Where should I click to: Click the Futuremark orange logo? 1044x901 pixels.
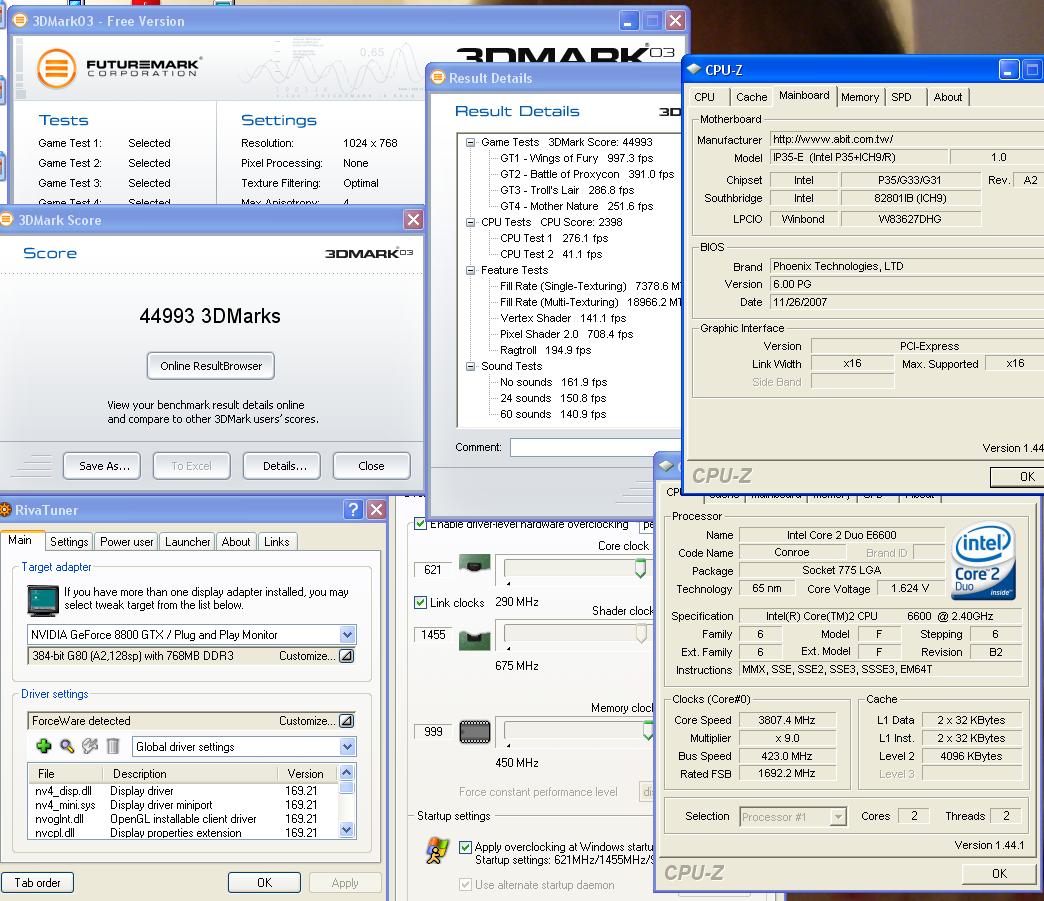click(x=57, y=69)
